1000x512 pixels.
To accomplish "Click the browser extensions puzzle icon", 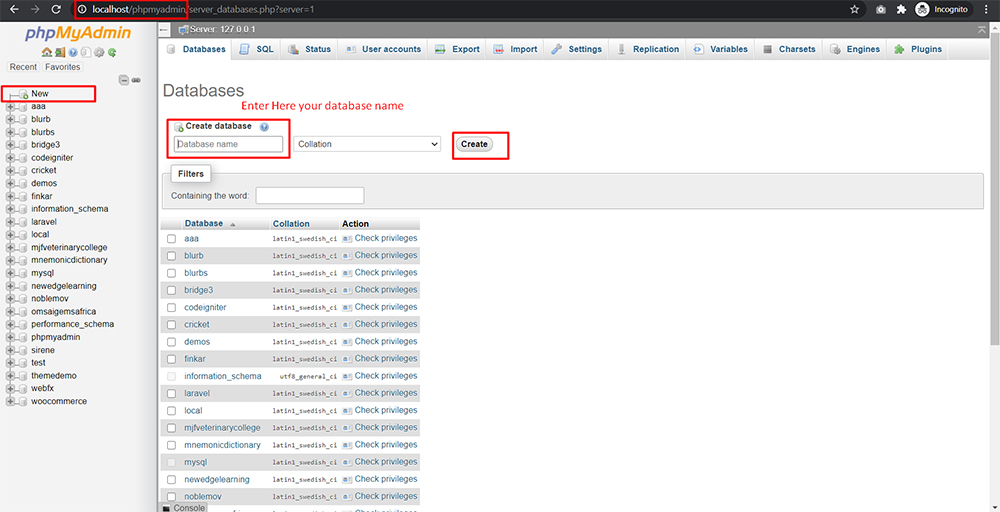I will coord(901,10).
